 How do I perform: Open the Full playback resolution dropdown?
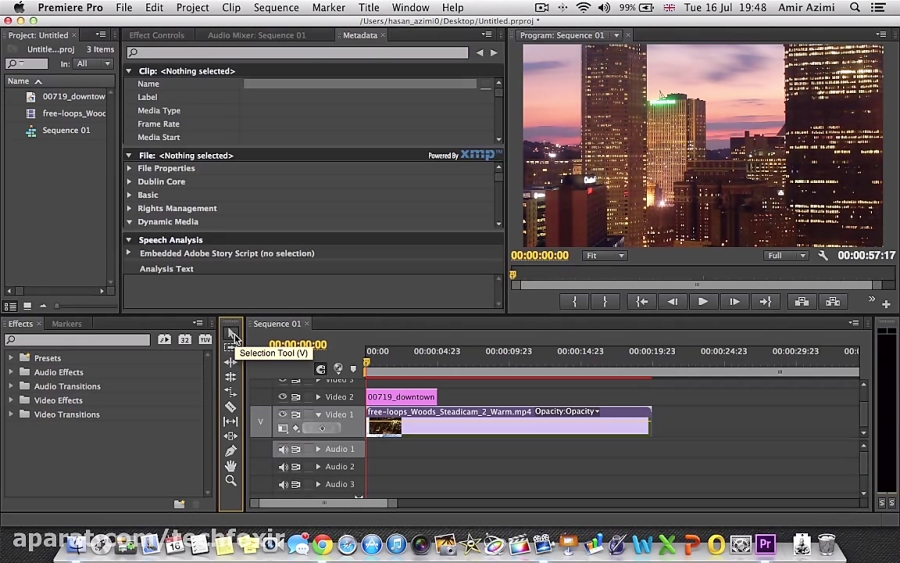(x=785, y=255)
